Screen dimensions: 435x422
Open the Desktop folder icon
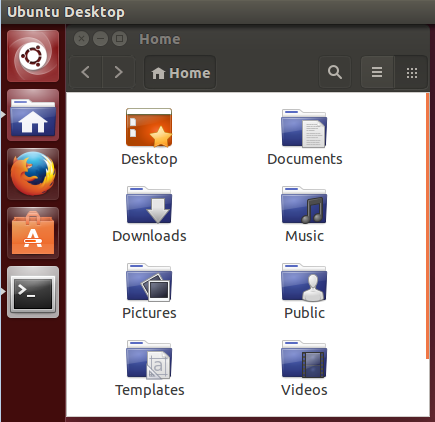pos(149,127)
